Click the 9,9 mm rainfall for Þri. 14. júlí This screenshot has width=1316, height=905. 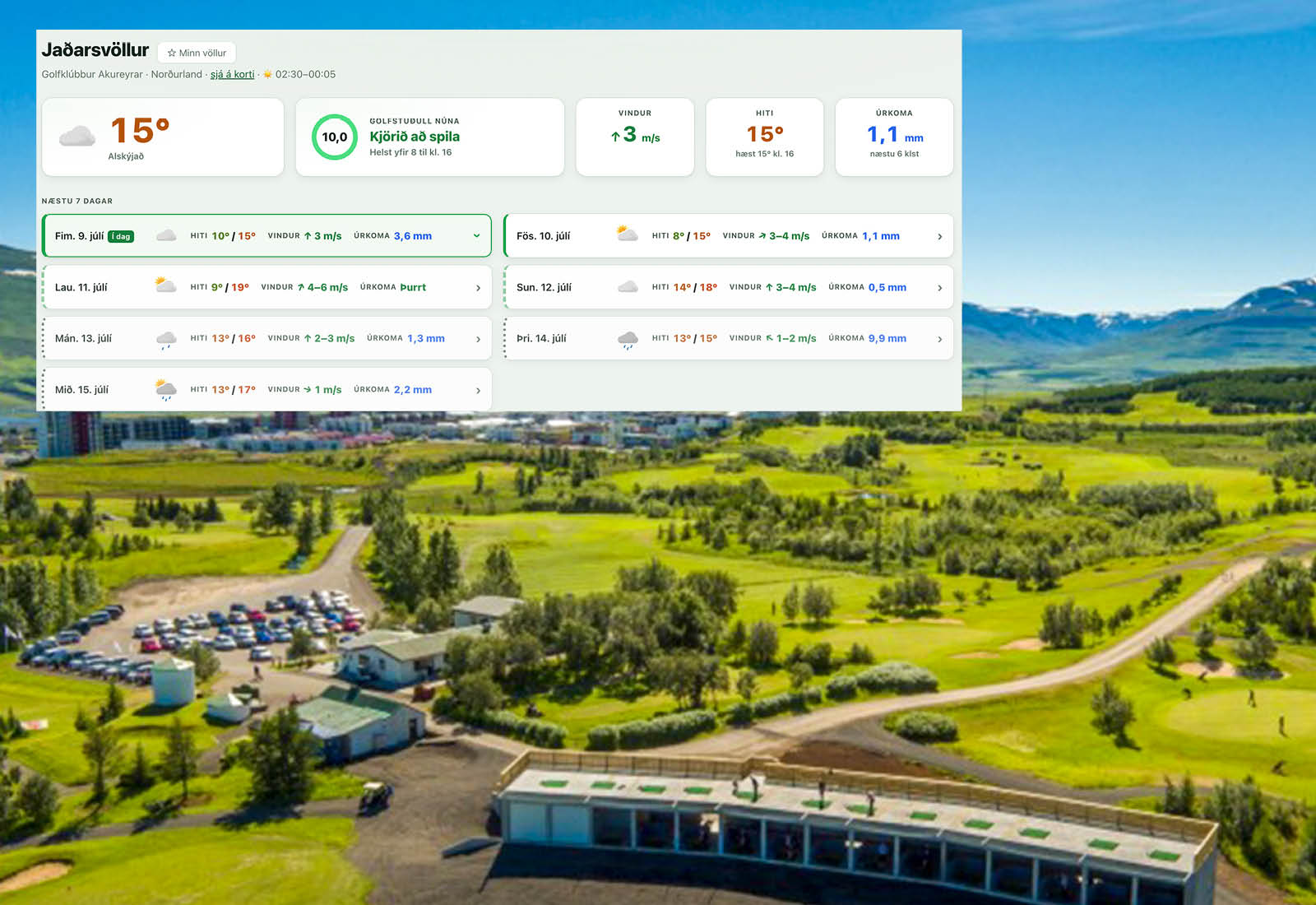point(887,338)
